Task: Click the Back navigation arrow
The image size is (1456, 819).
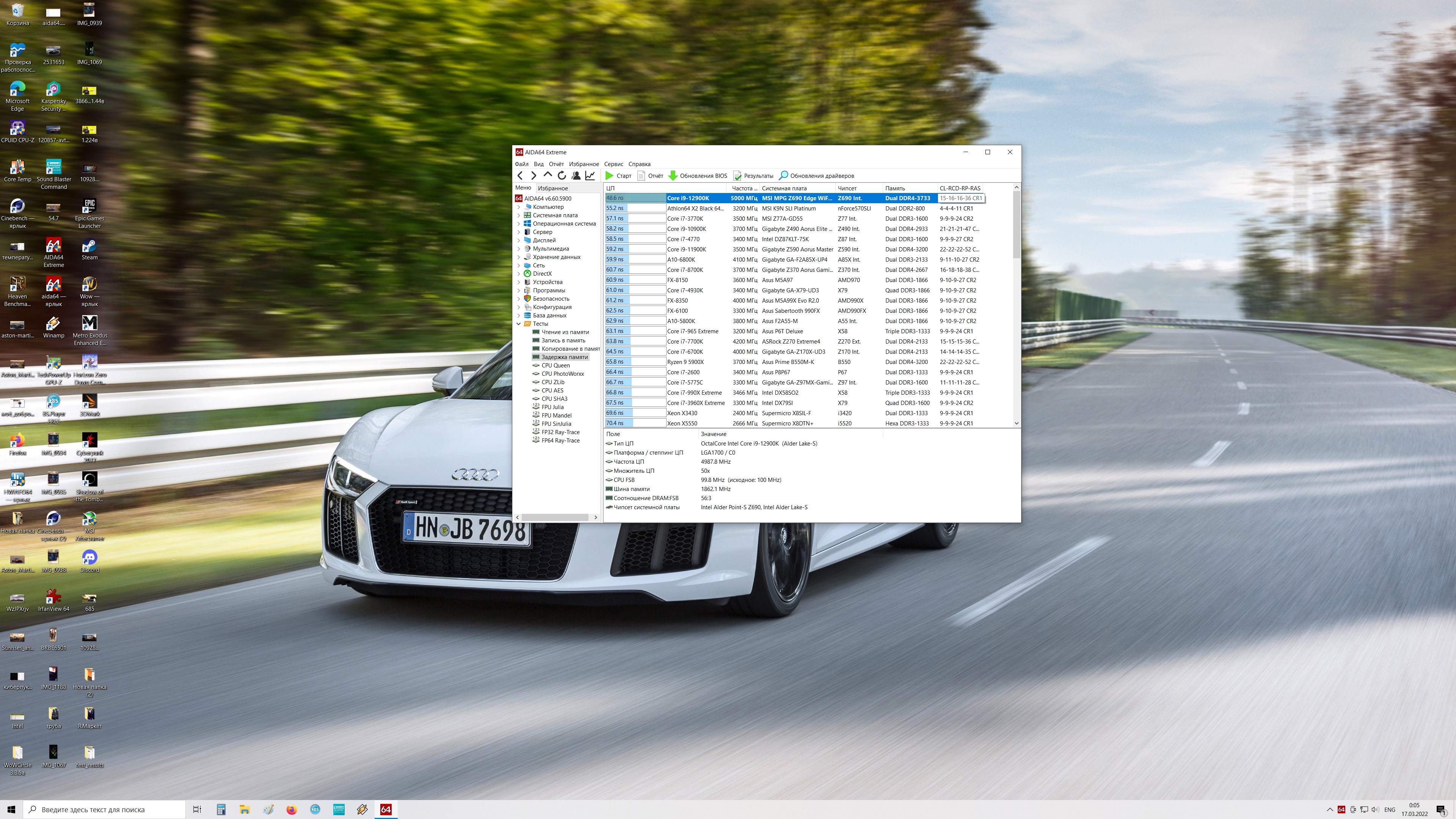Action: click(x=520, y=176)
